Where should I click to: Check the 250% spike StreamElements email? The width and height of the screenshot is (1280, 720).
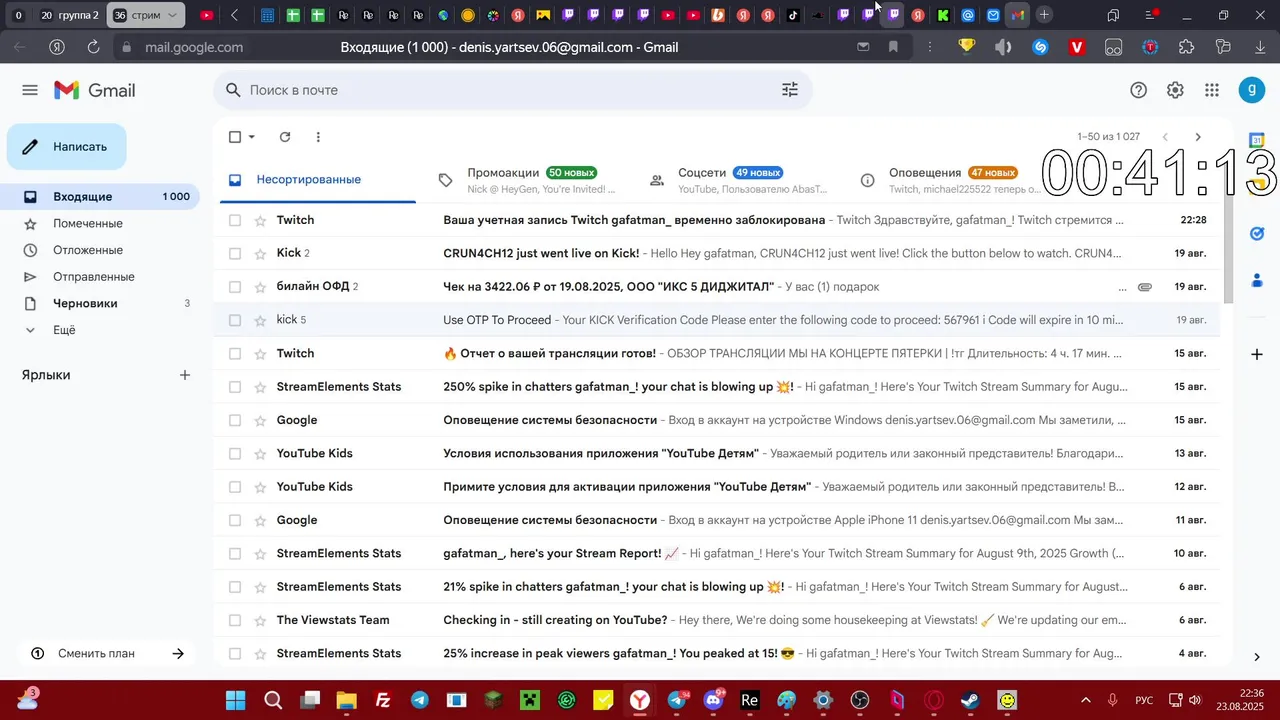point(235,387)
